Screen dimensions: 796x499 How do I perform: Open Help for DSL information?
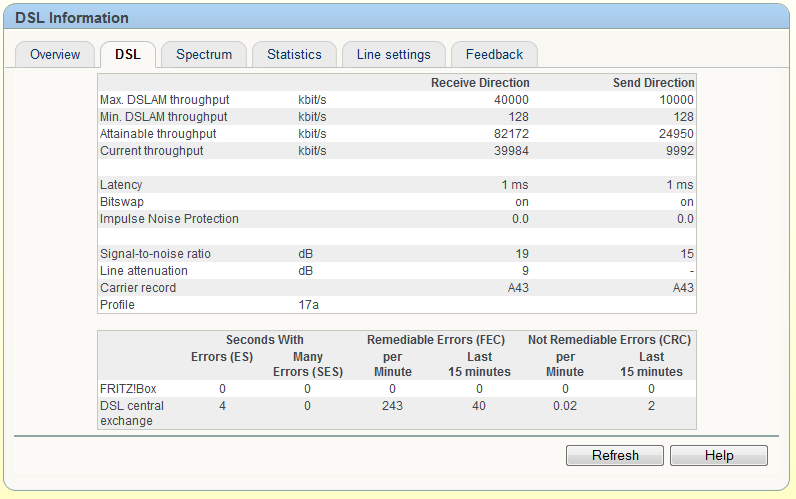click(x=719, y=455)
